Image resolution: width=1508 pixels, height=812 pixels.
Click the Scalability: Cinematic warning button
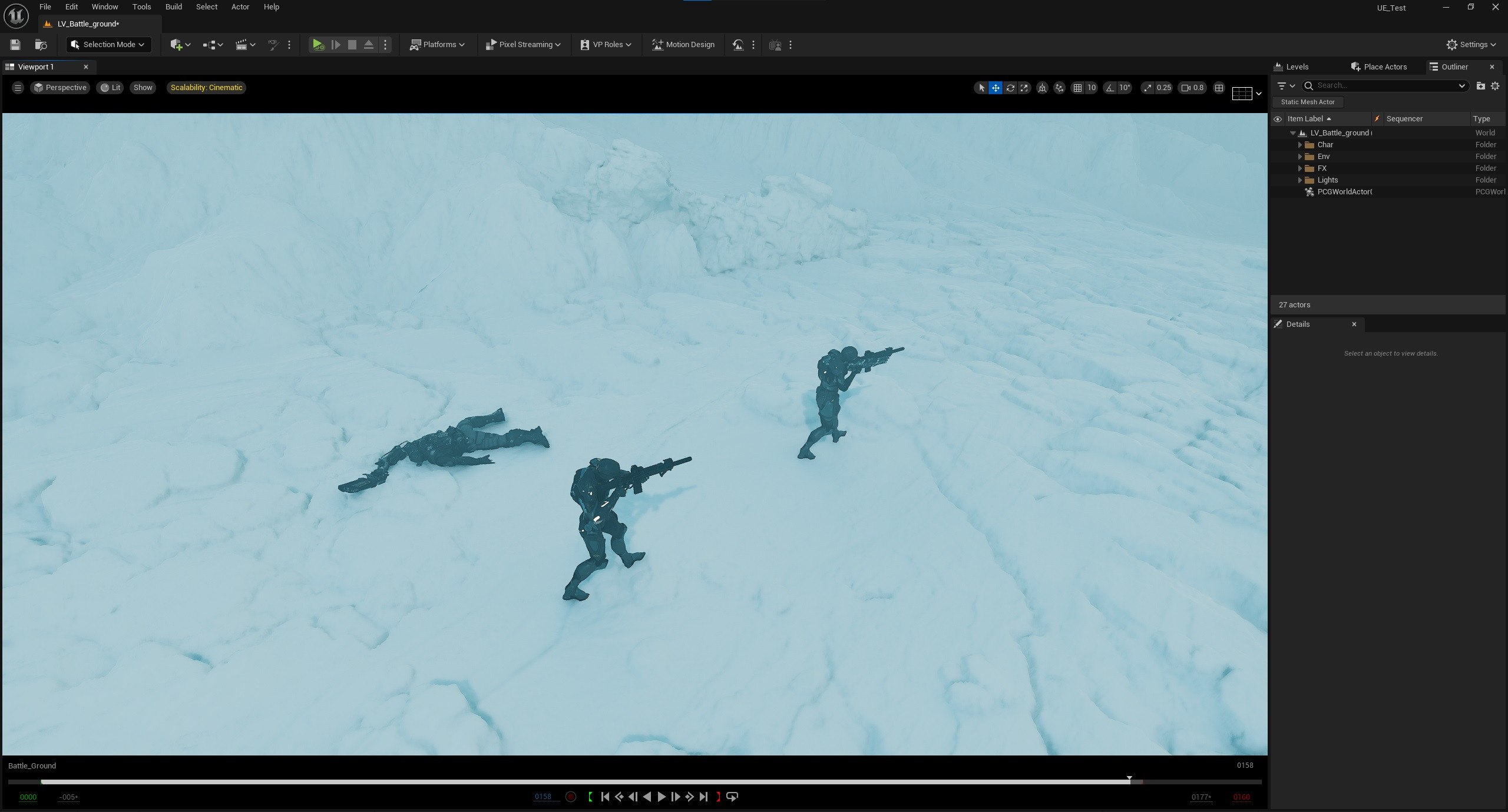pyautogui.click(x=206, y=88)
